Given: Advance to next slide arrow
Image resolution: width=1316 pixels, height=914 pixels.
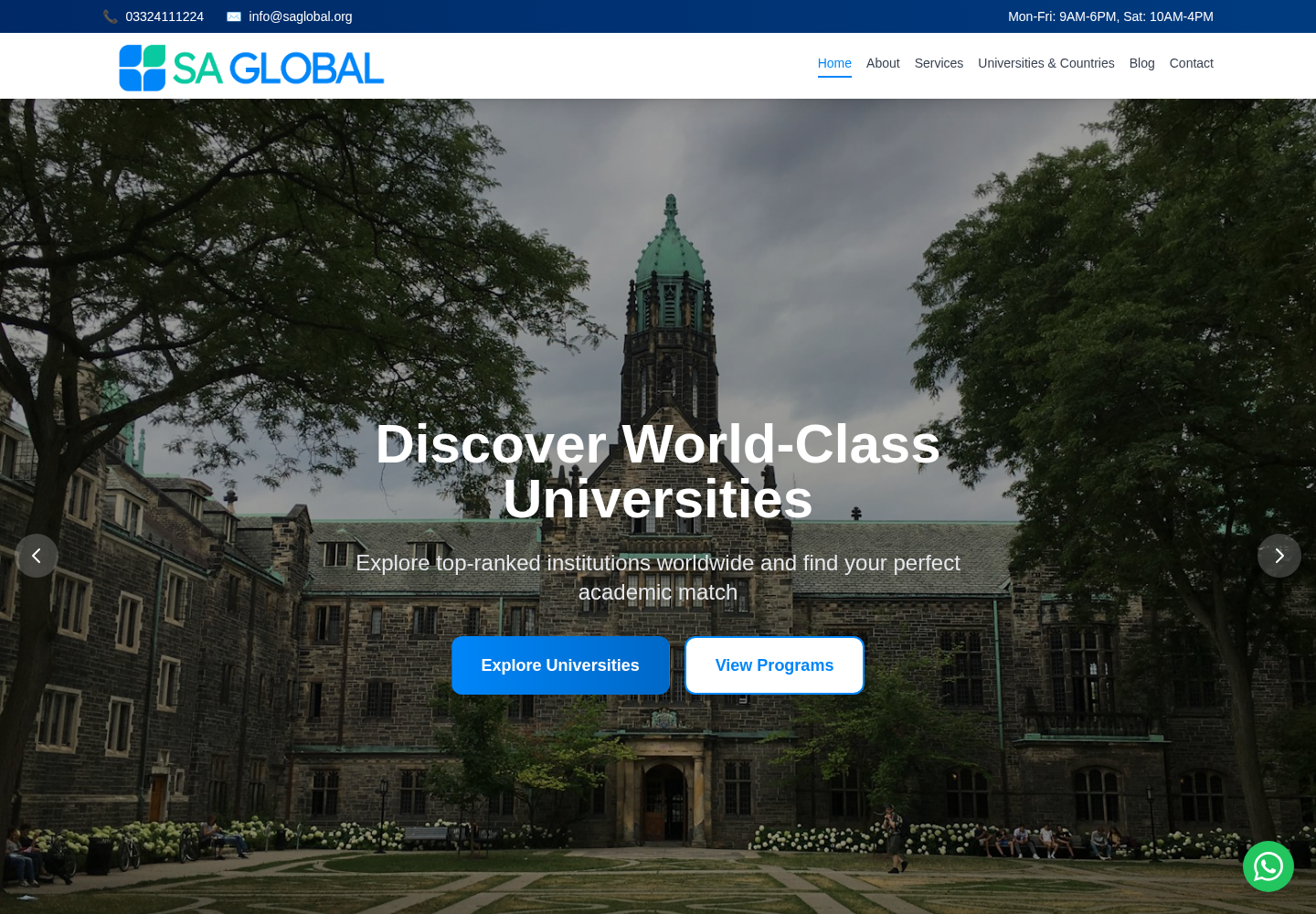Looking at the screenshot, I should pos(1279,556).
